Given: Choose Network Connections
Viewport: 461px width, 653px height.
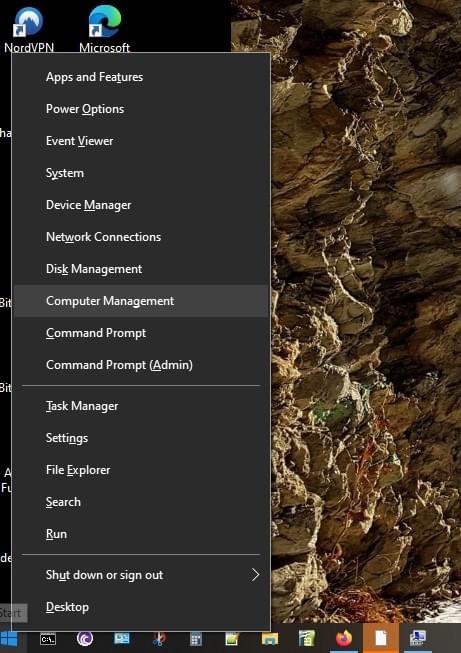Looking at the screenshot, I should click(141, 237).
